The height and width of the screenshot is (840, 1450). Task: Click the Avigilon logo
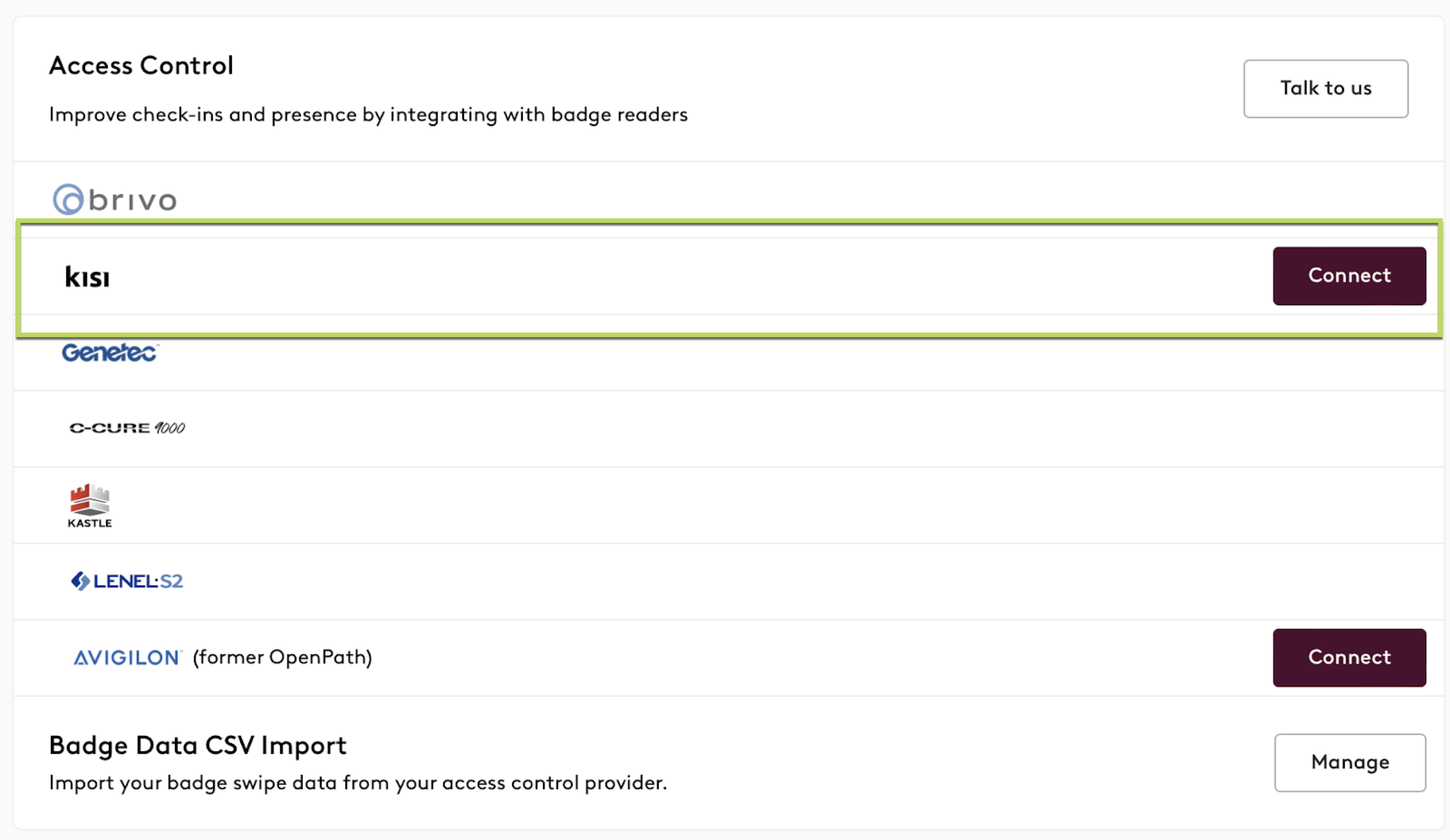click(128, 657)
